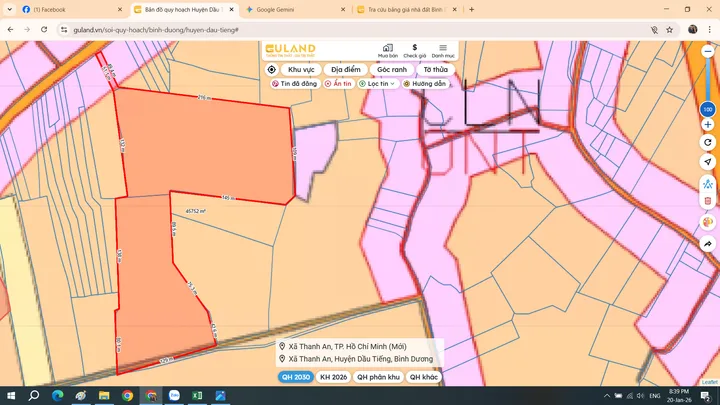Zoom out with the minus button
Image resolution: width=720 pixels, height=405 pixels.
coord(708,52)
